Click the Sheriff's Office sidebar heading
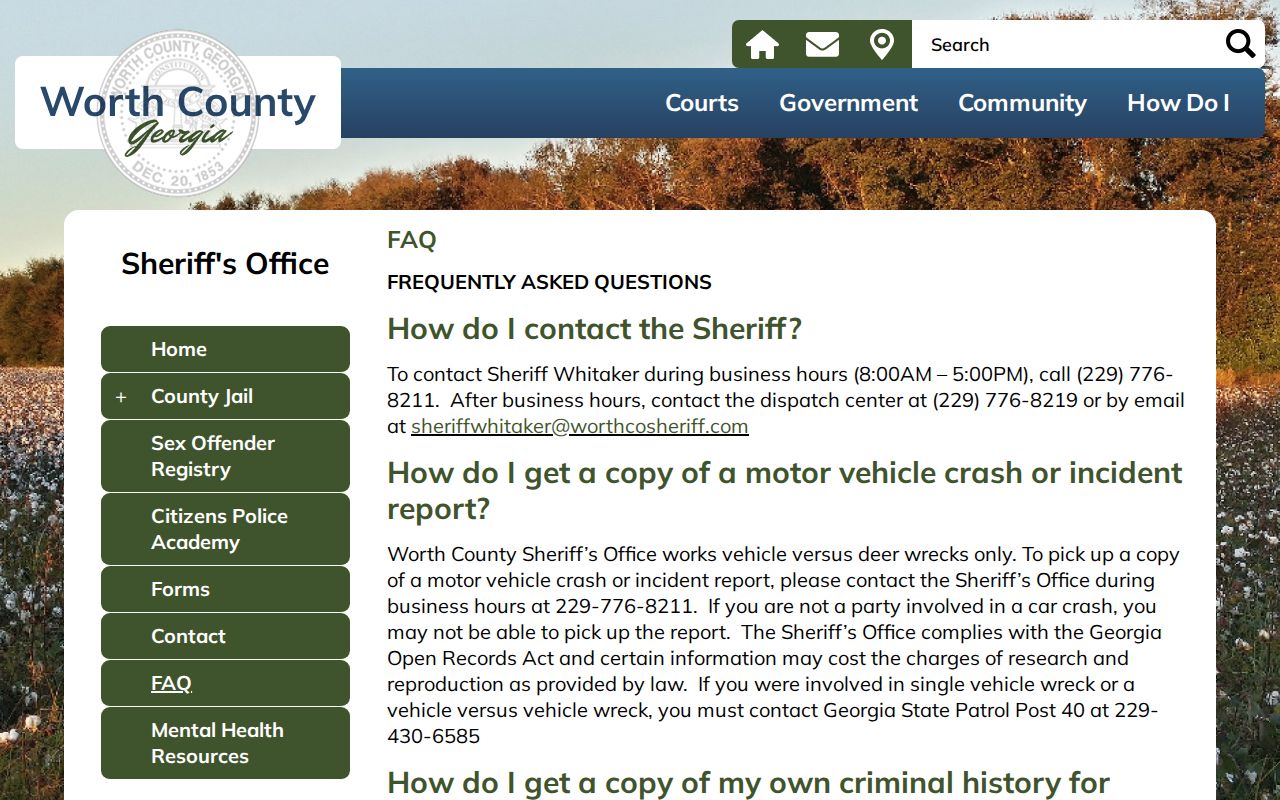Image resolution: width=1280 pixels, height=800 pixels. click(225, 264)
